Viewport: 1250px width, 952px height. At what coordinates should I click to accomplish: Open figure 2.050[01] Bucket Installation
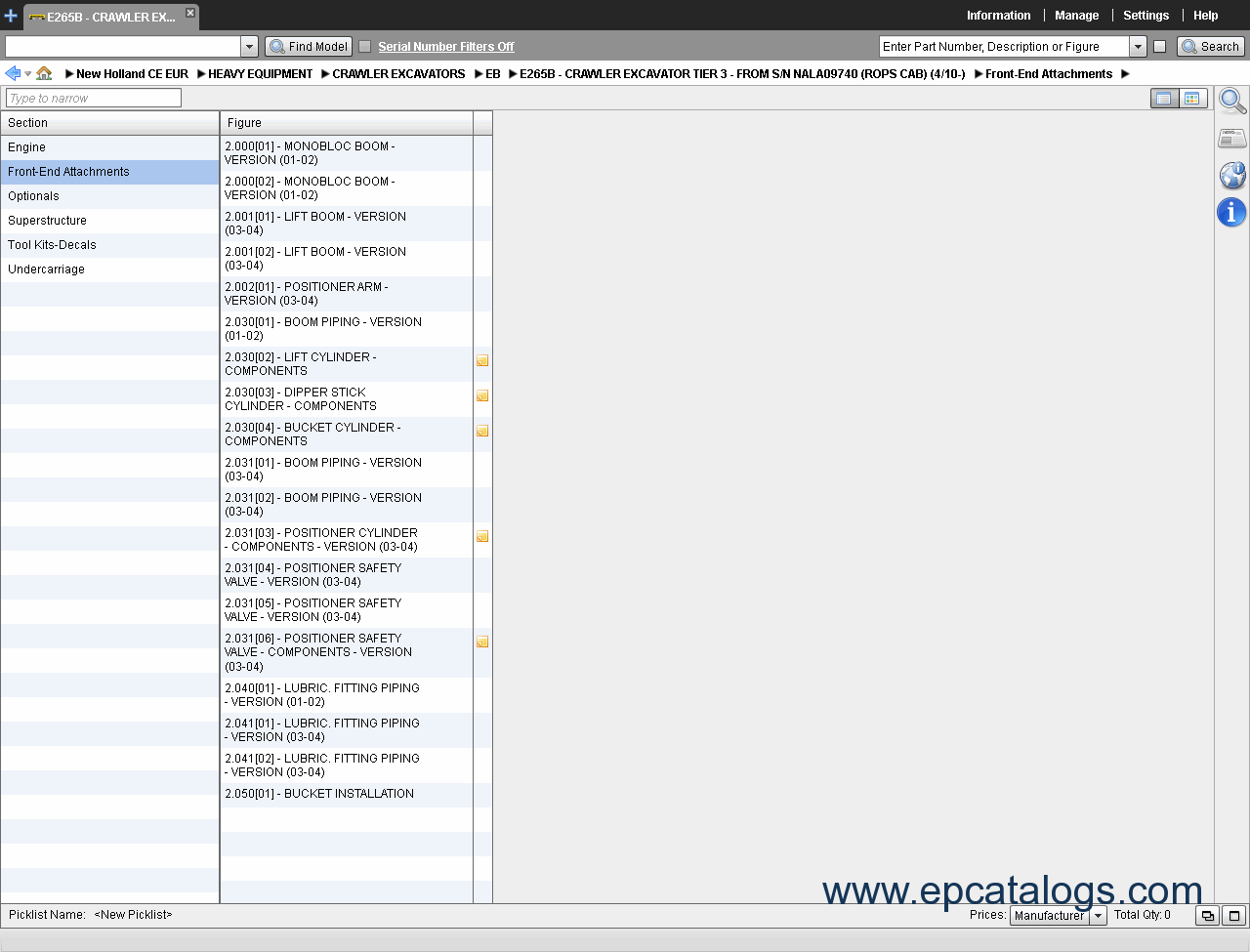[x=347, y=795]
